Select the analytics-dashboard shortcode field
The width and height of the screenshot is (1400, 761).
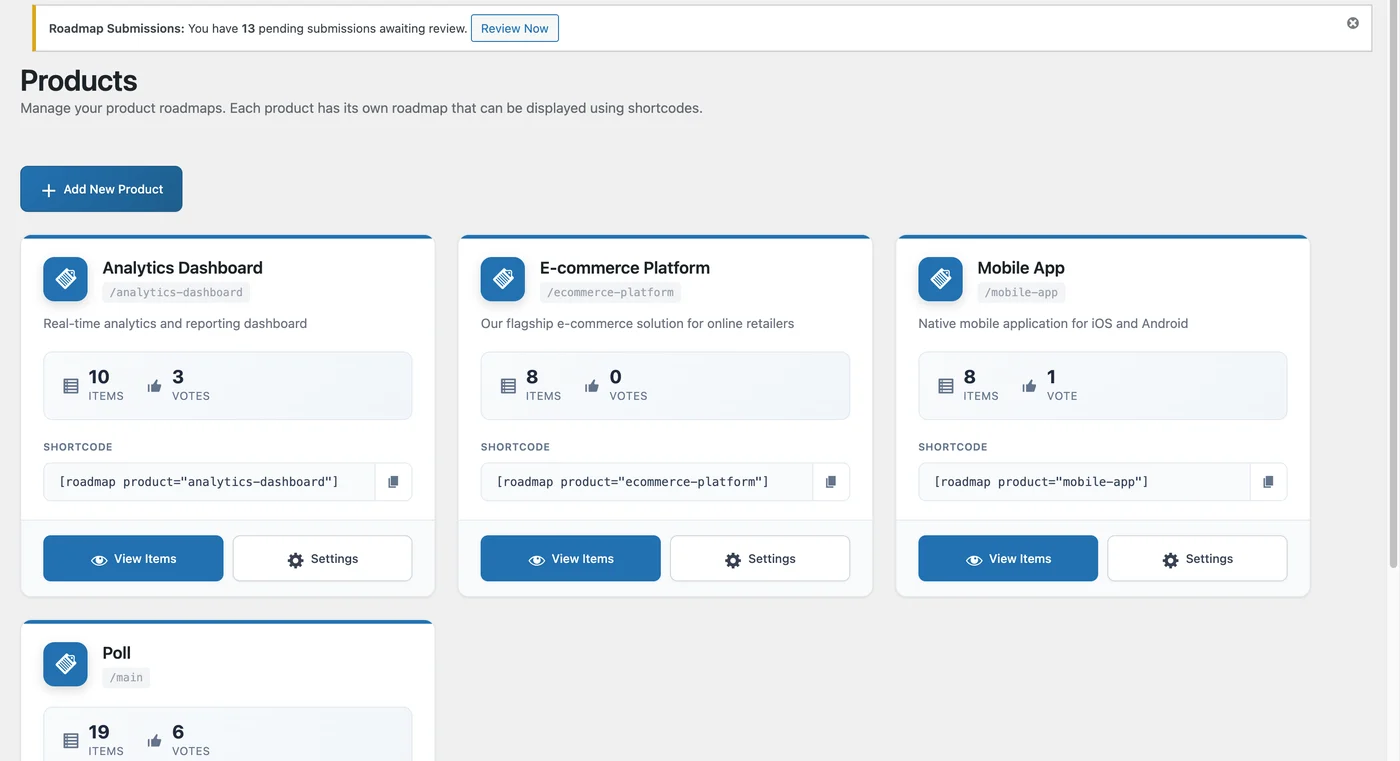[x=209, y=482]
